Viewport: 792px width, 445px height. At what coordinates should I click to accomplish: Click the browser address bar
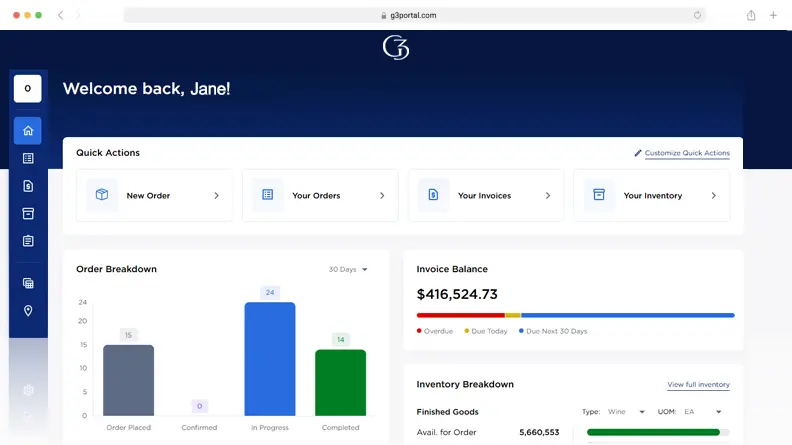414,15
